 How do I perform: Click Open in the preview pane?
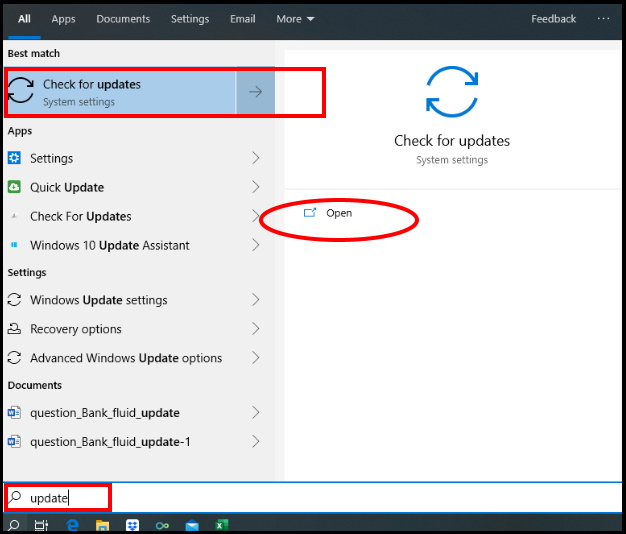[x=339, y=213]
